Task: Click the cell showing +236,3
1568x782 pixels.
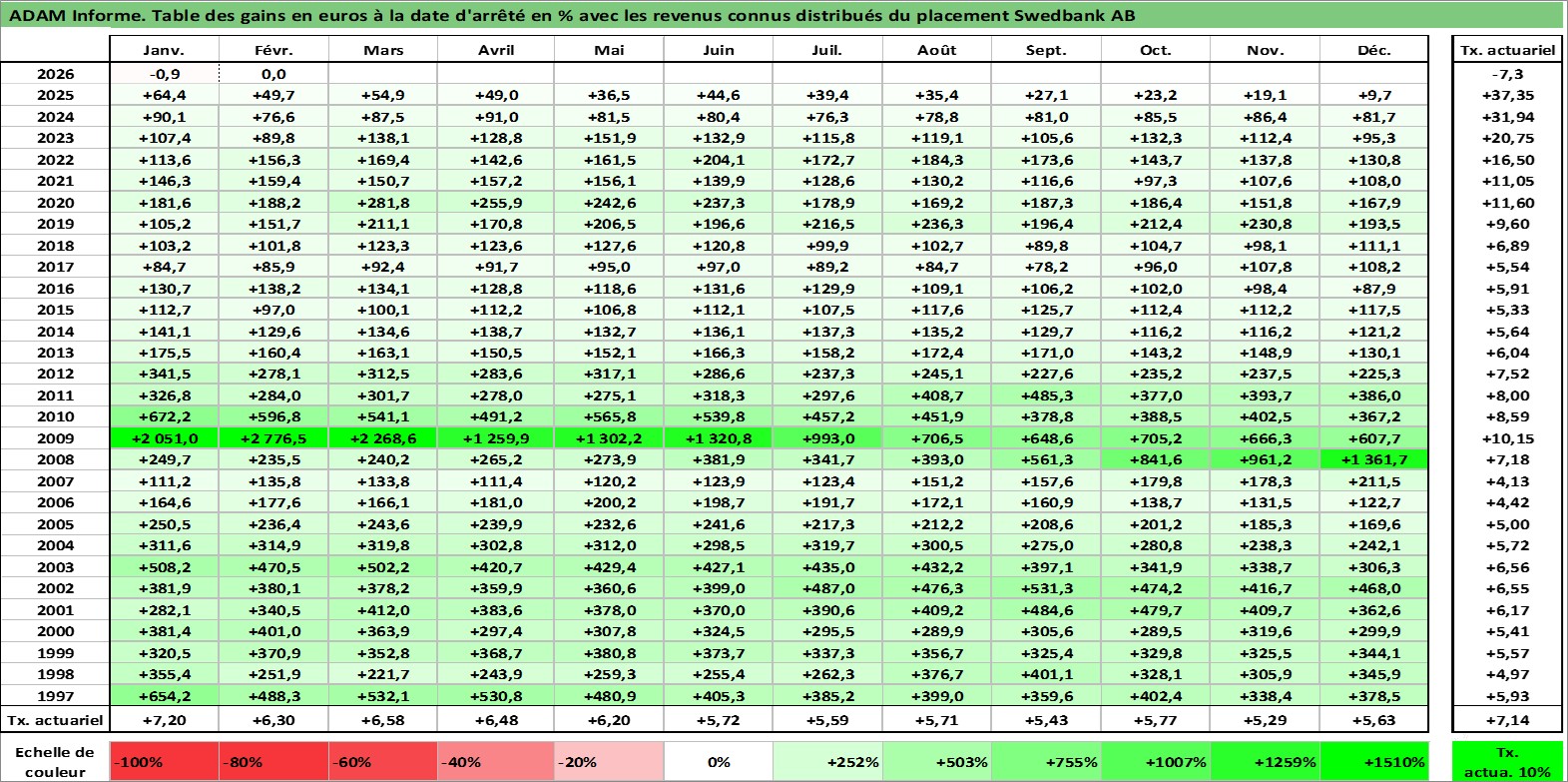Action: point(937,224)
